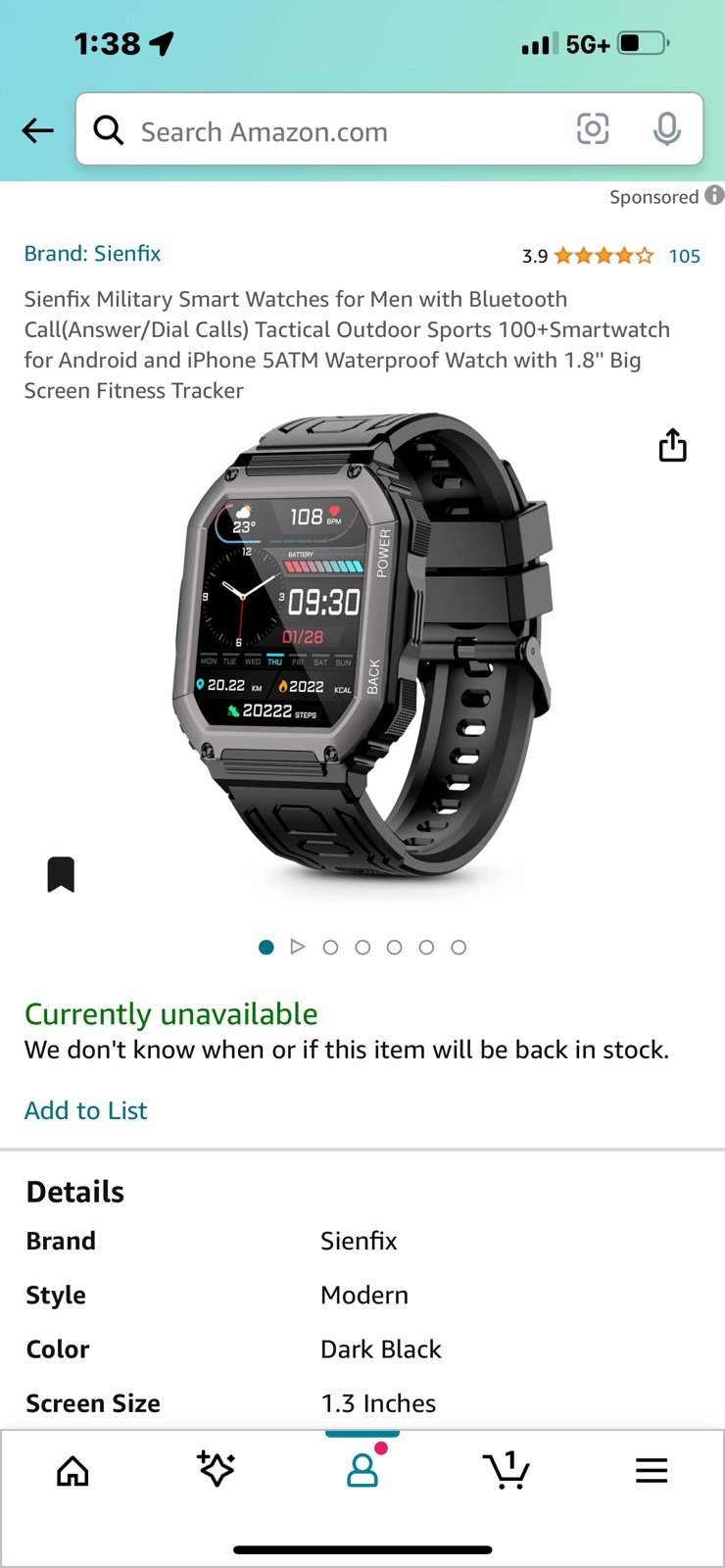The image size is (725, 1568).
Task: Open the account profile tab
Action: tap(362, 1468)
